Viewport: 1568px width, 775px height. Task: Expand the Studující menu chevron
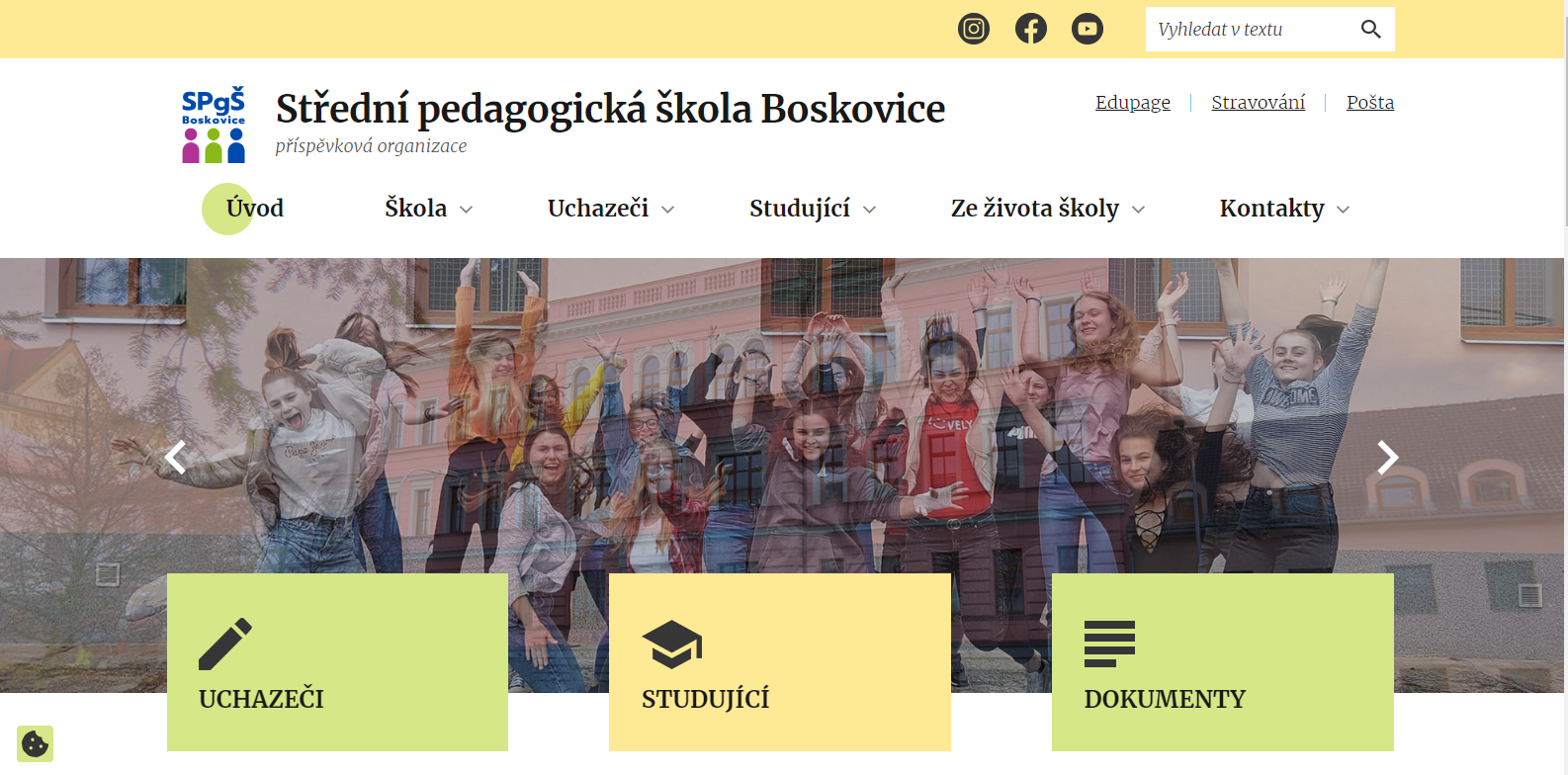[870, 210]
